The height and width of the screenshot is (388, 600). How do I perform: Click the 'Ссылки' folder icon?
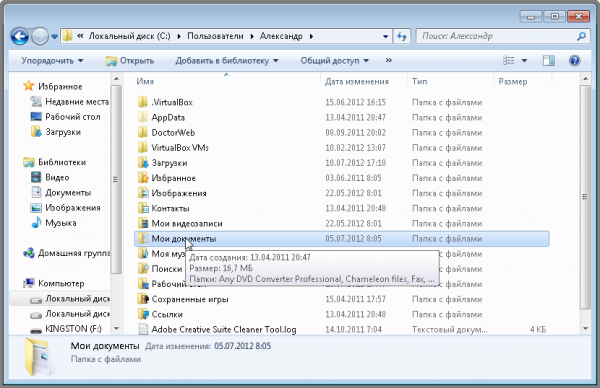pyautogui.click(x=143, y=314)
